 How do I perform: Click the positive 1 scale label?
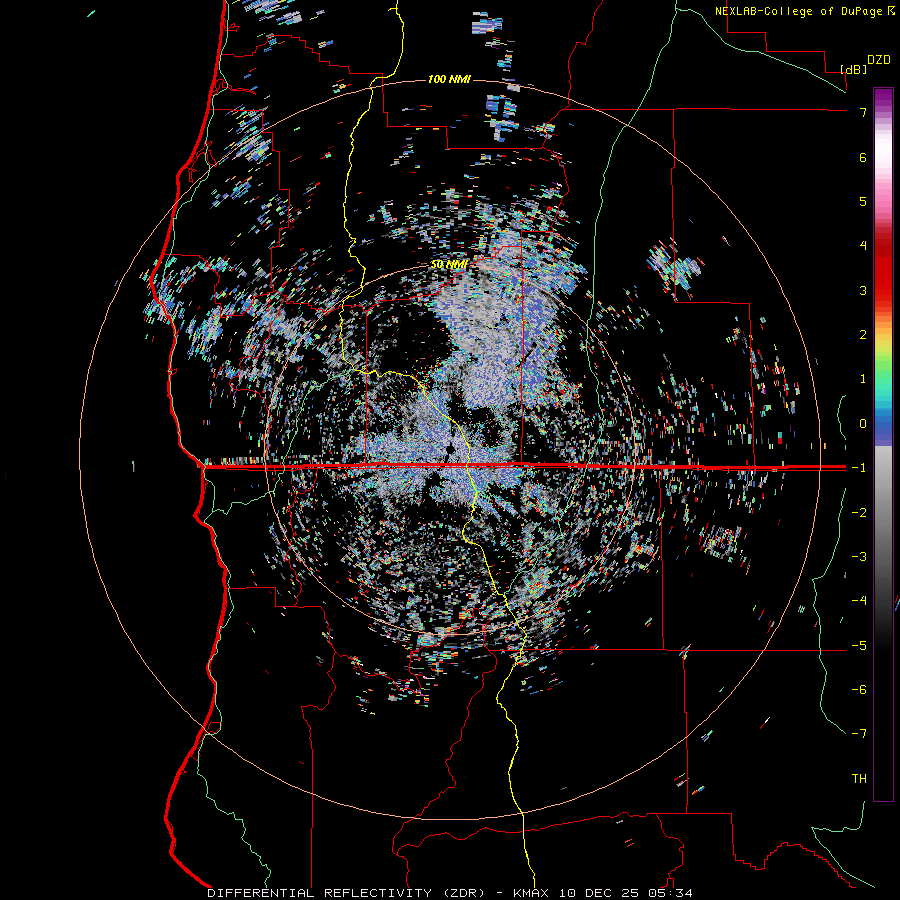863,379
